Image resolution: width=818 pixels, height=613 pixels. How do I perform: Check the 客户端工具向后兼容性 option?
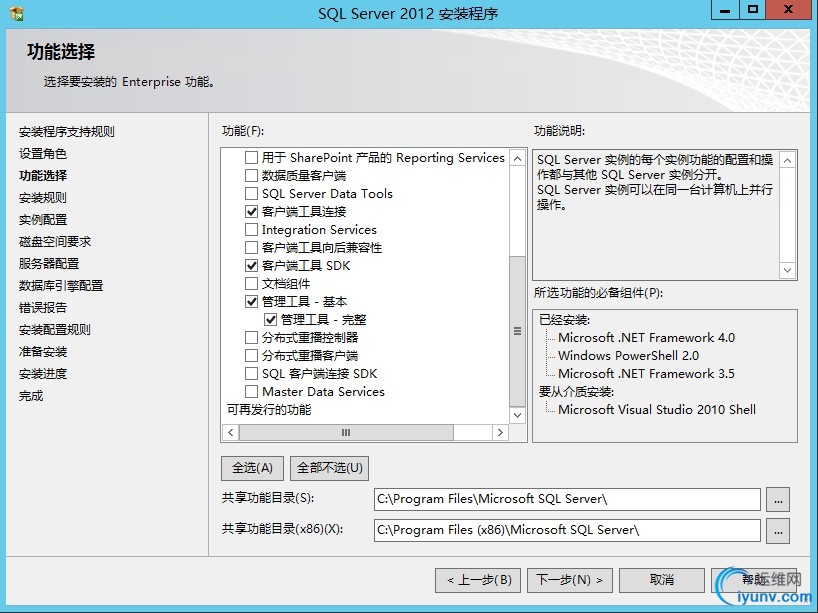[251, 247]
